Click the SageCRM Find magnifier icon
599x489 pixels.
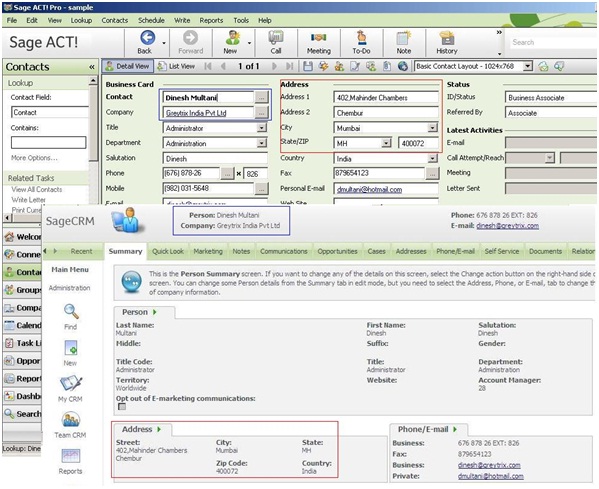[x=71, y=312]
